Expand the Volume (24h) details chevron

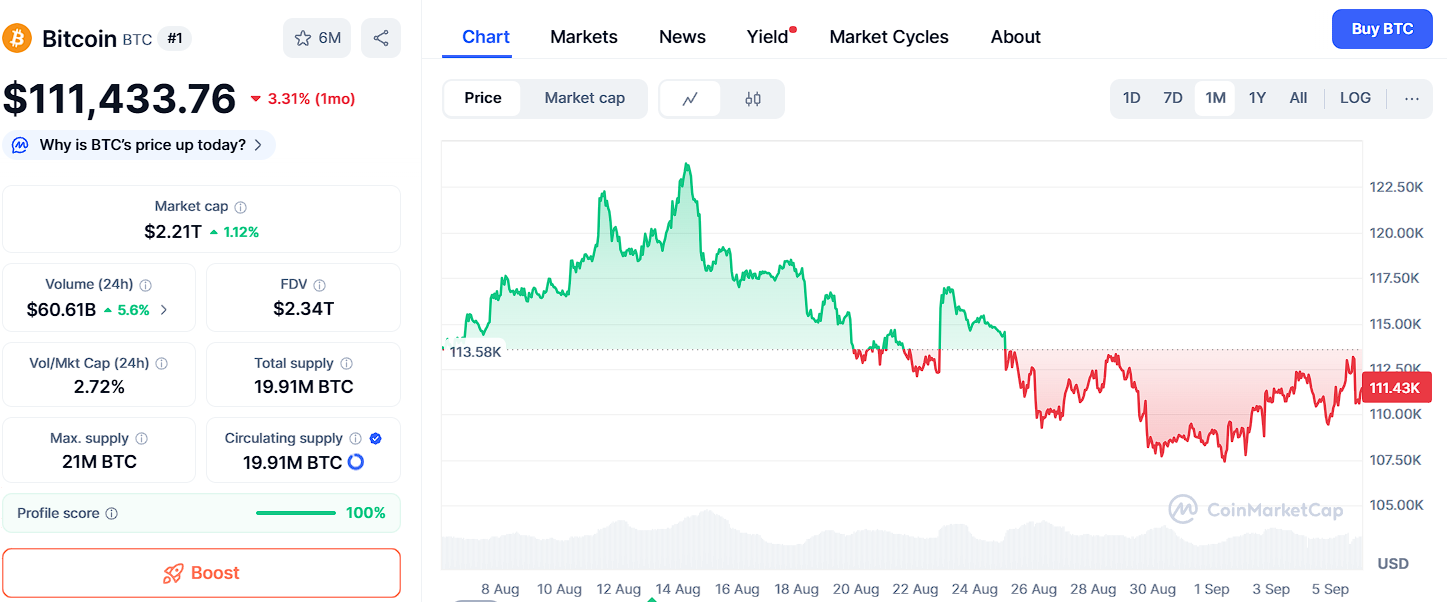164,310
